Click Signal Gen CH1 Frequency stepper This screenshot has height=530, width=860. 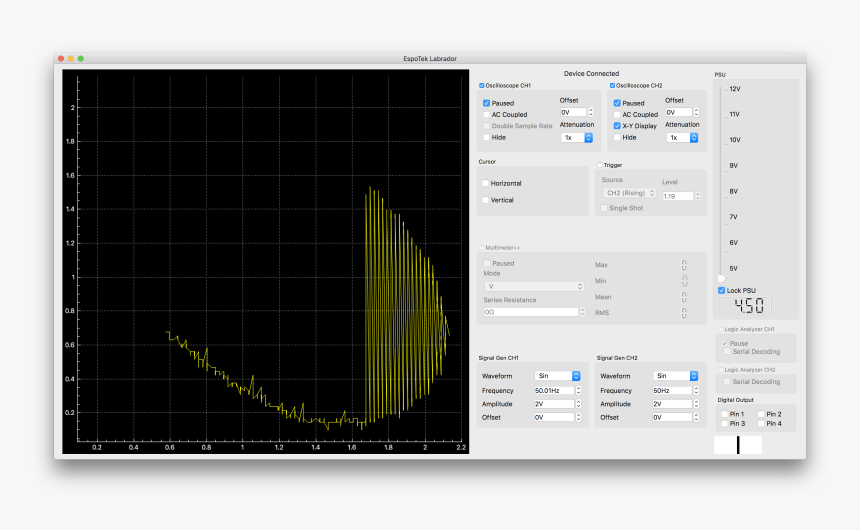point(578,391)
